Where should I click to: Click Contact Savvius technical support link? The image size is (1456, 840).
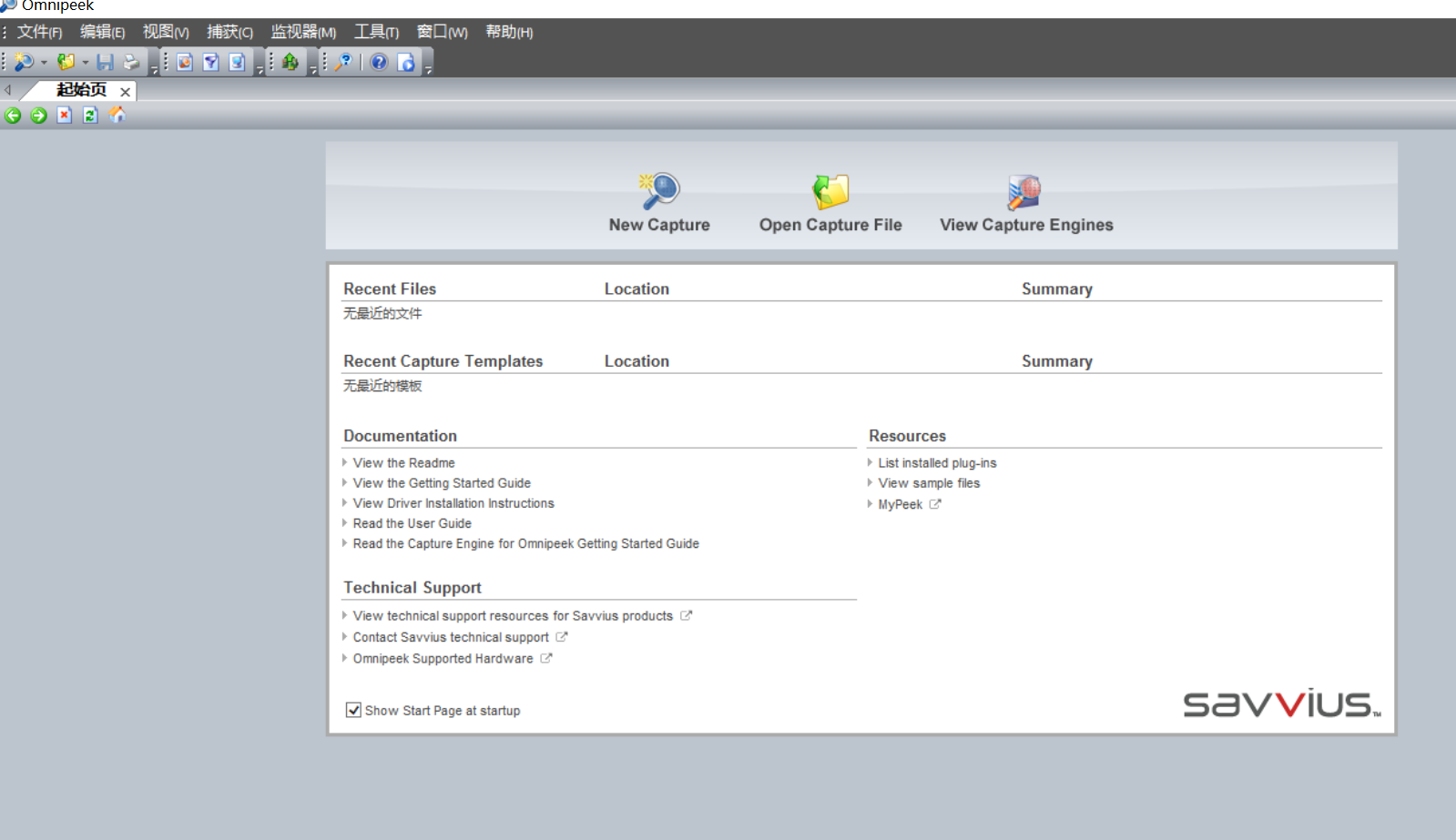pyautogui.click(x=451, y=637)
